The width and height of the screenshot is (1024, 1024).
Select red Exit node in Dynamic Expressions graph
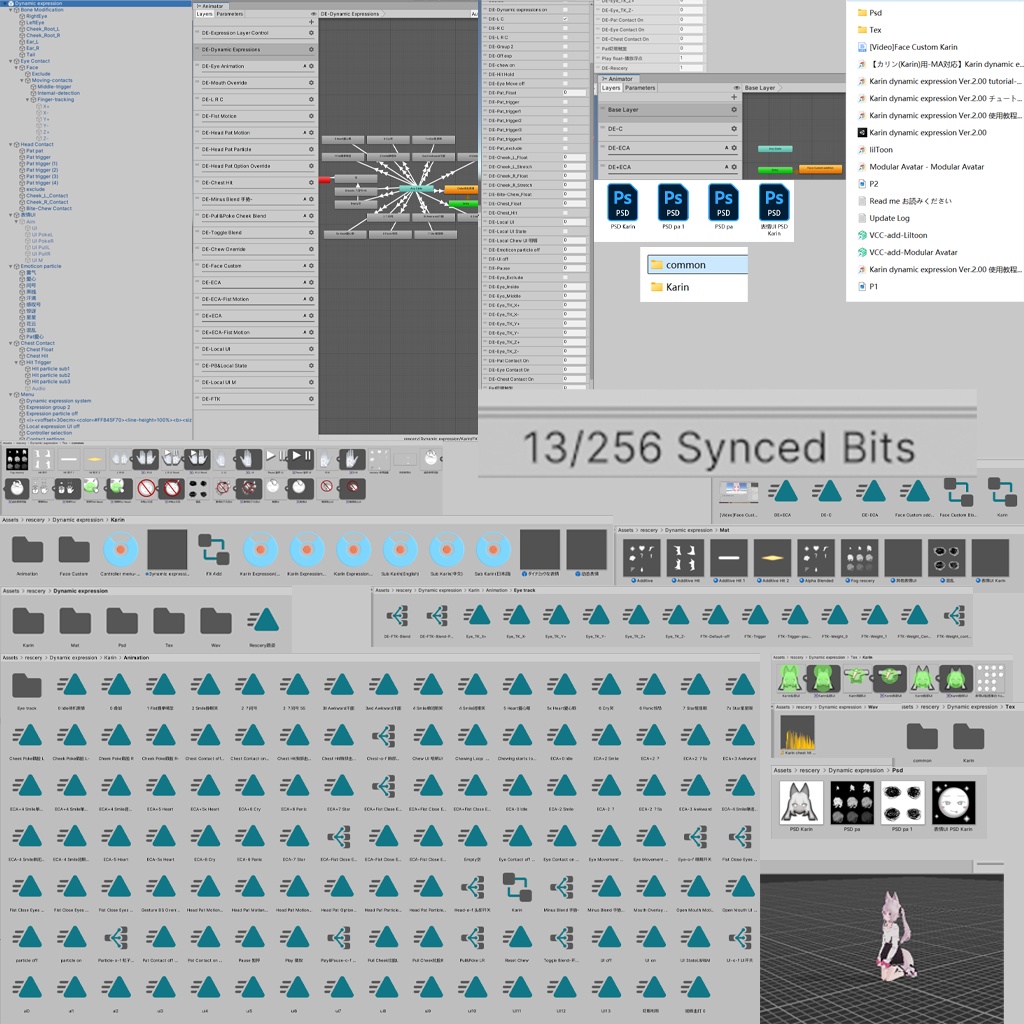tap(325, 180)
